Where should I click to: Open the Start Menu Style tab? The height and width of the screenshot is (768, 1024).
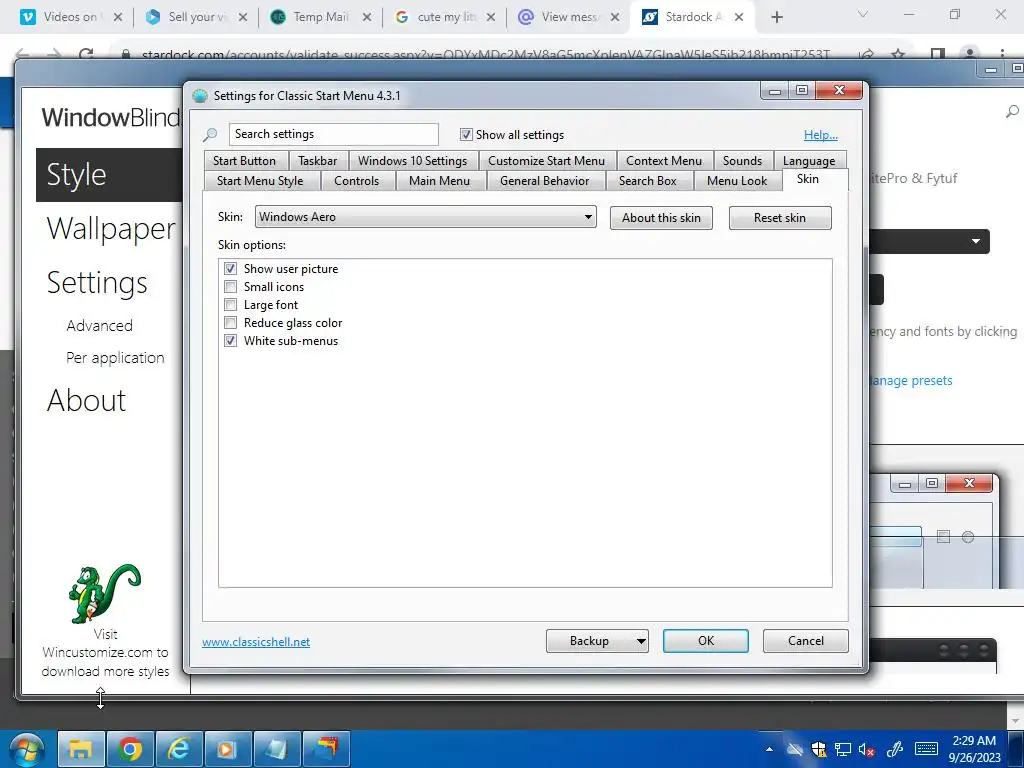[x=260, y=181]
